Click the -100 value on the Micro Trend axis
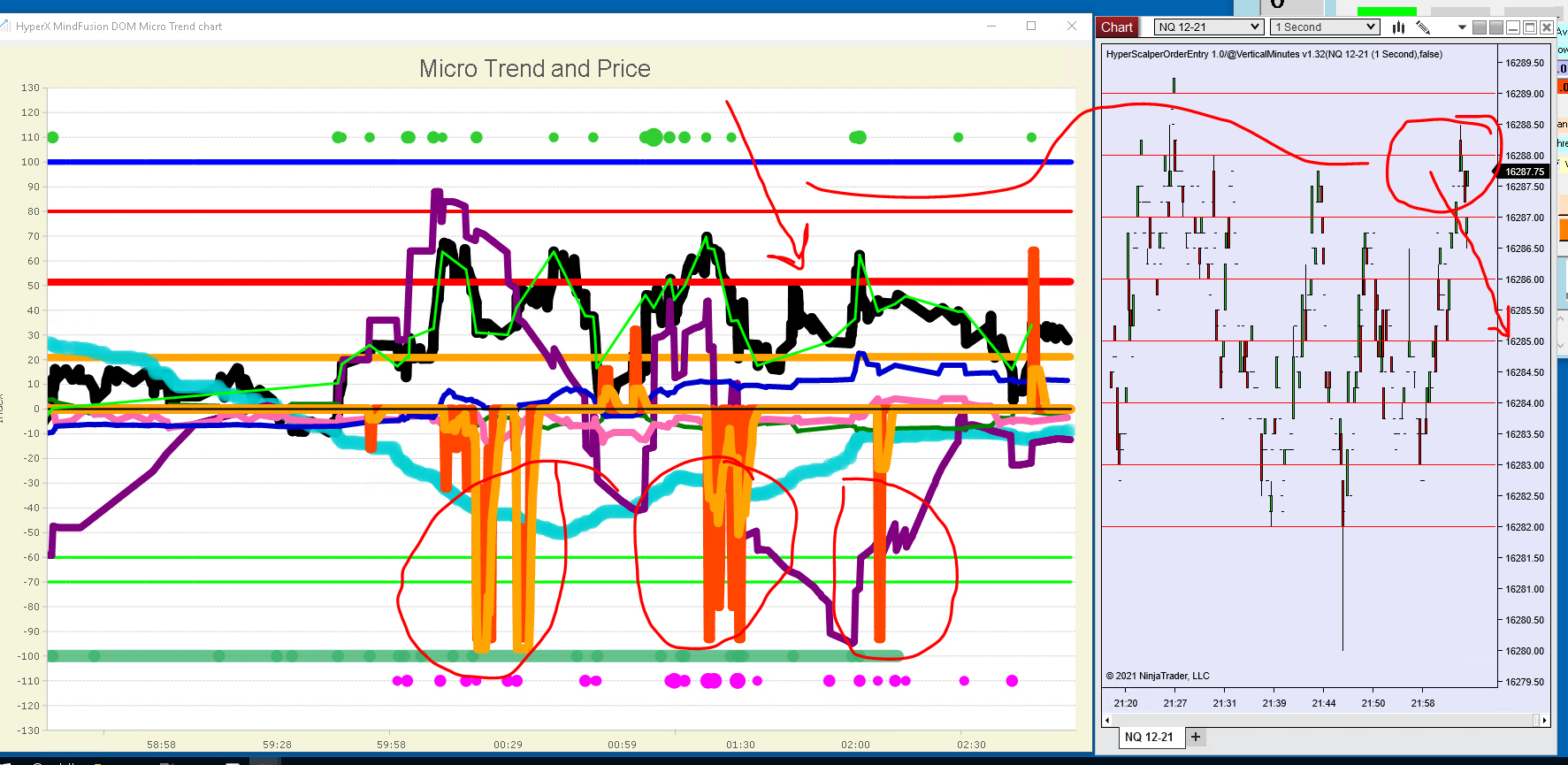Screen dimensions: 1568x765 click(x=28, y=656)
